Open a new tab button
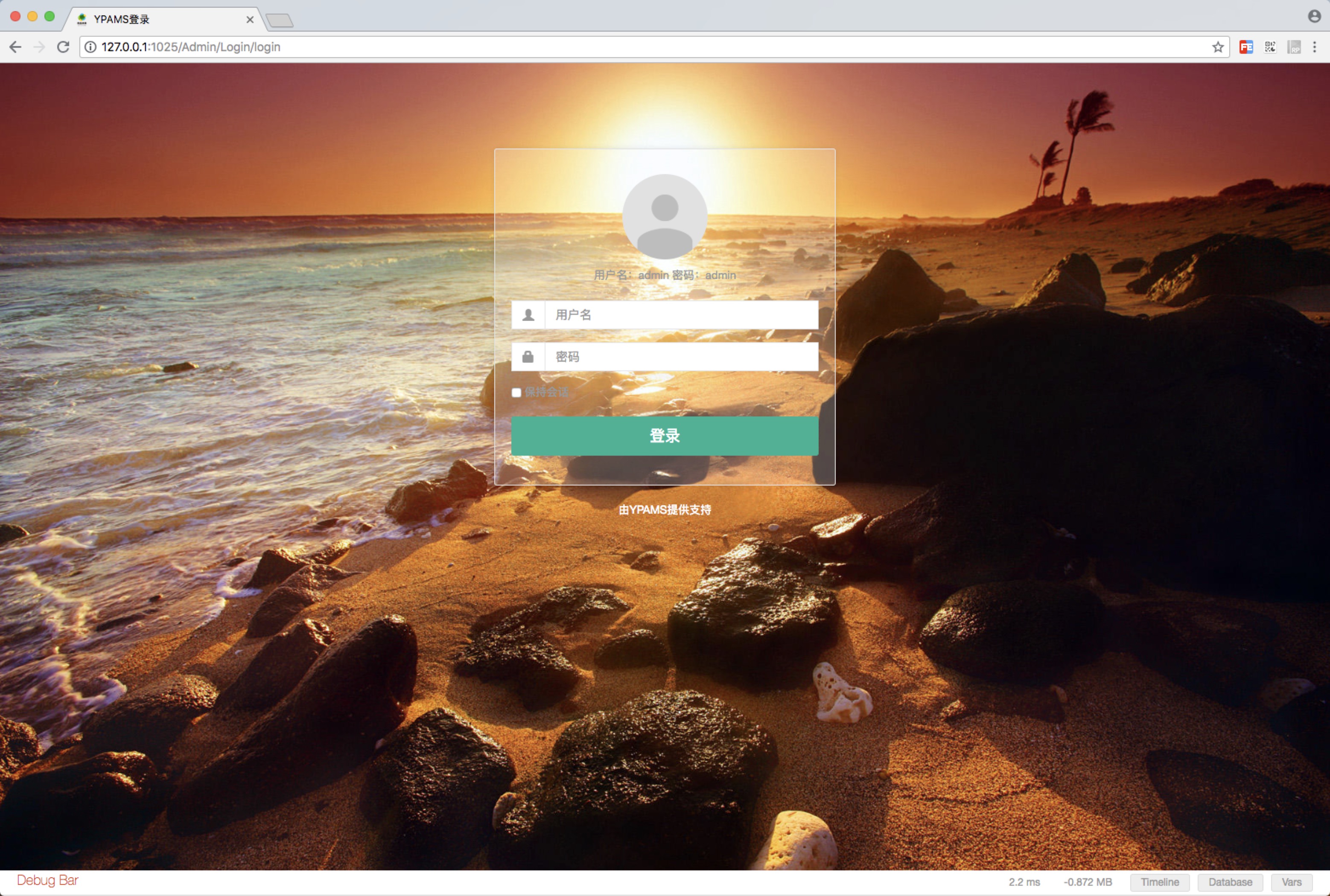Image resolution: width=1330 pixels, height=896 pixels. point(280,20)
